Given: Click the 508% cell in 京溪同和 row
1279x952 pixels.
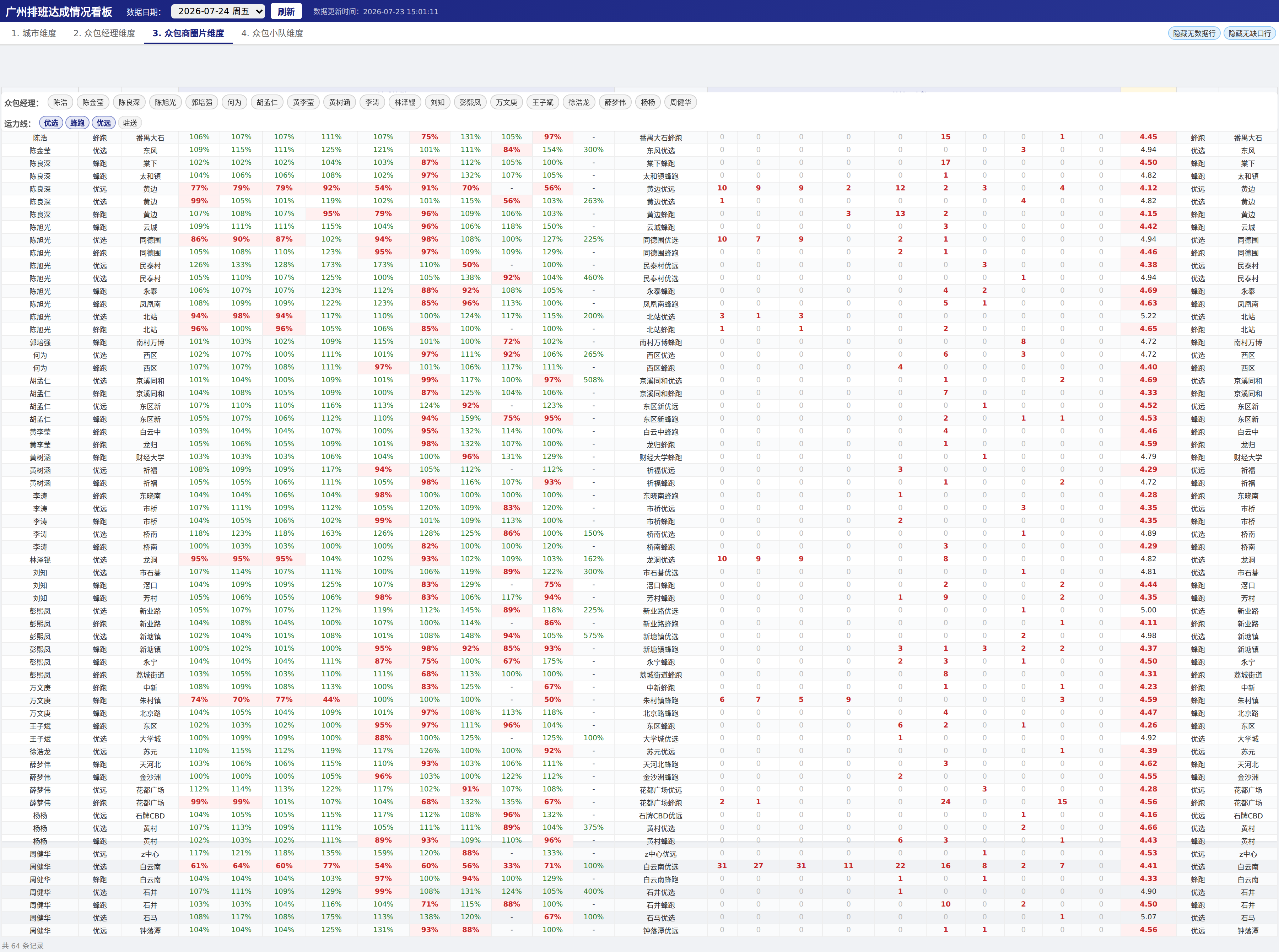Looking at the screenshot, I should coord(594,380).
